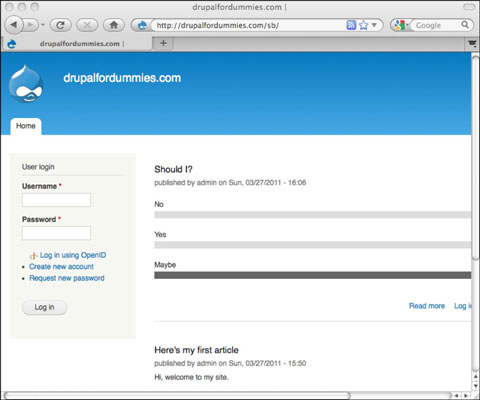Image resolution: width=480 pixels, height=400 pixels.
Task: Open the Google search engine selector icon
Action: pyautogui.click(x=400, y=25)
